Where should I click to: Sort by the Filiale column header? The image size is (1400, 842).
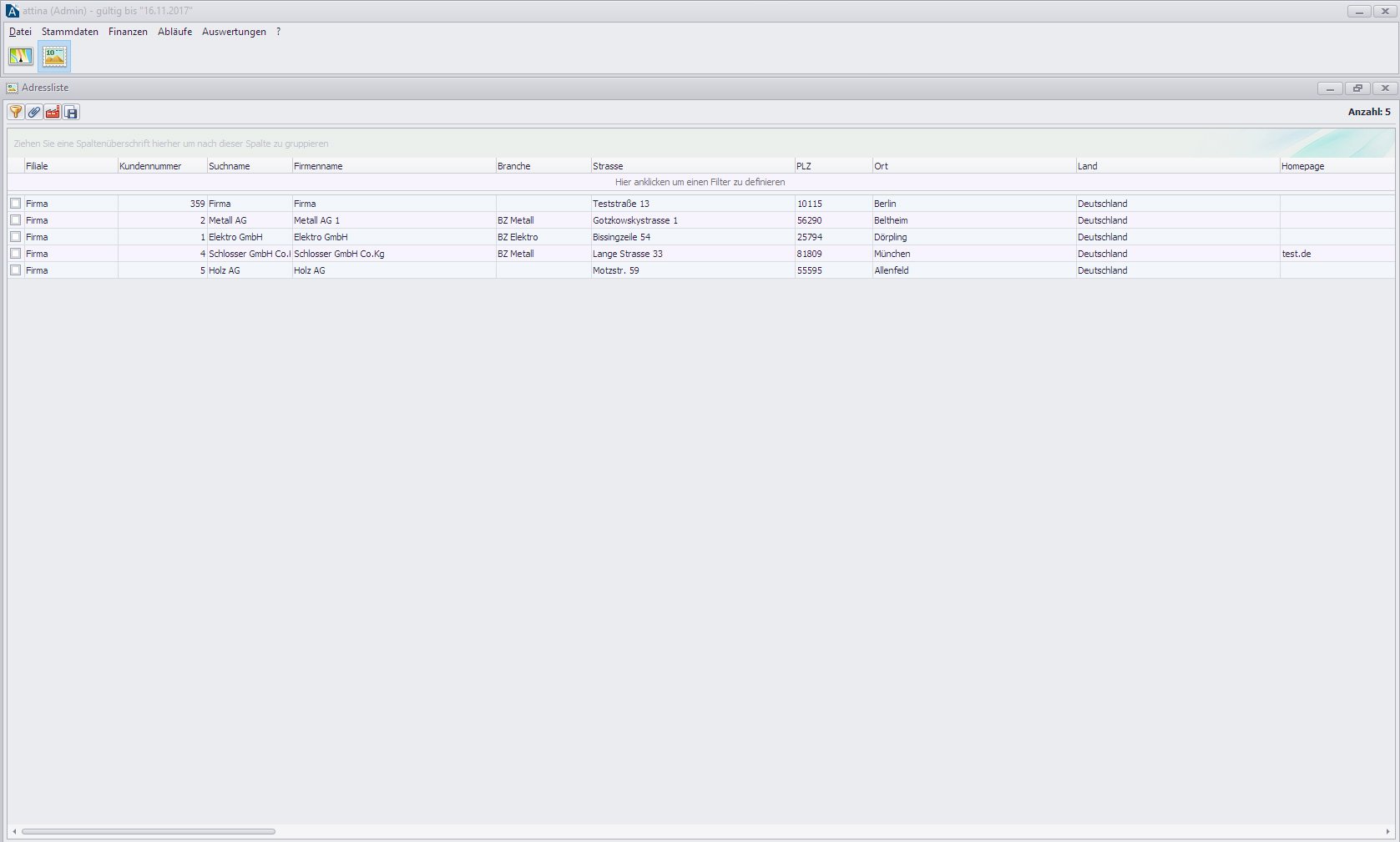click(71, 166)
